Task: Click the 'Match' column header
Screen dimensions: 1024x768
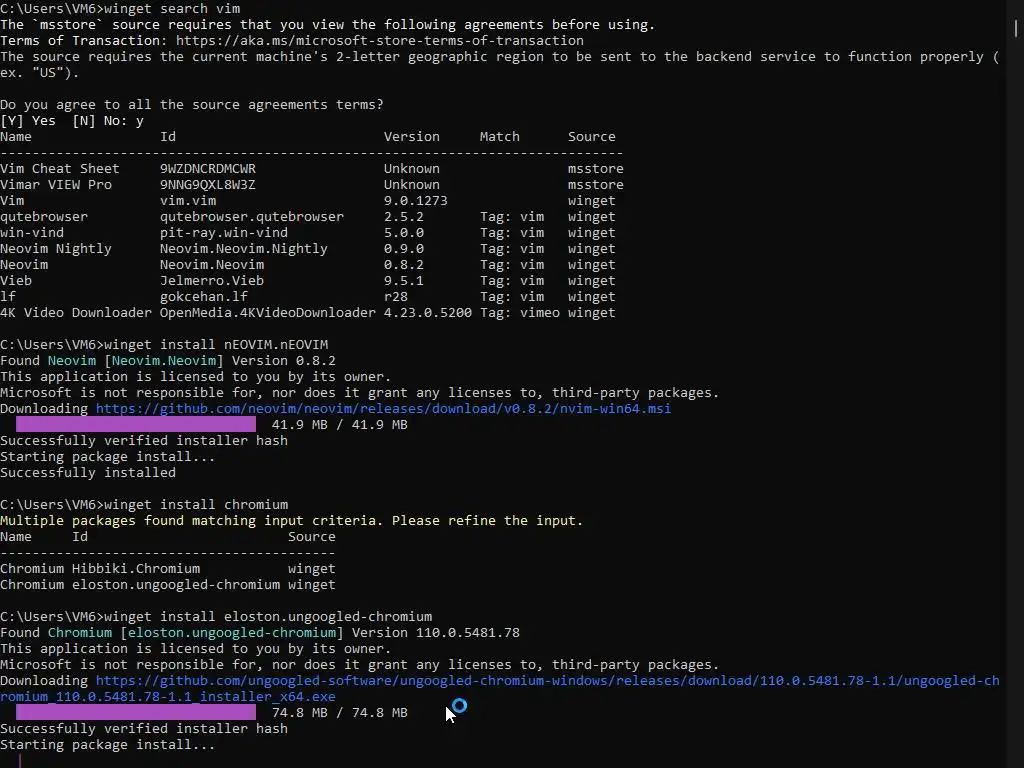Action: click(500, 136)
